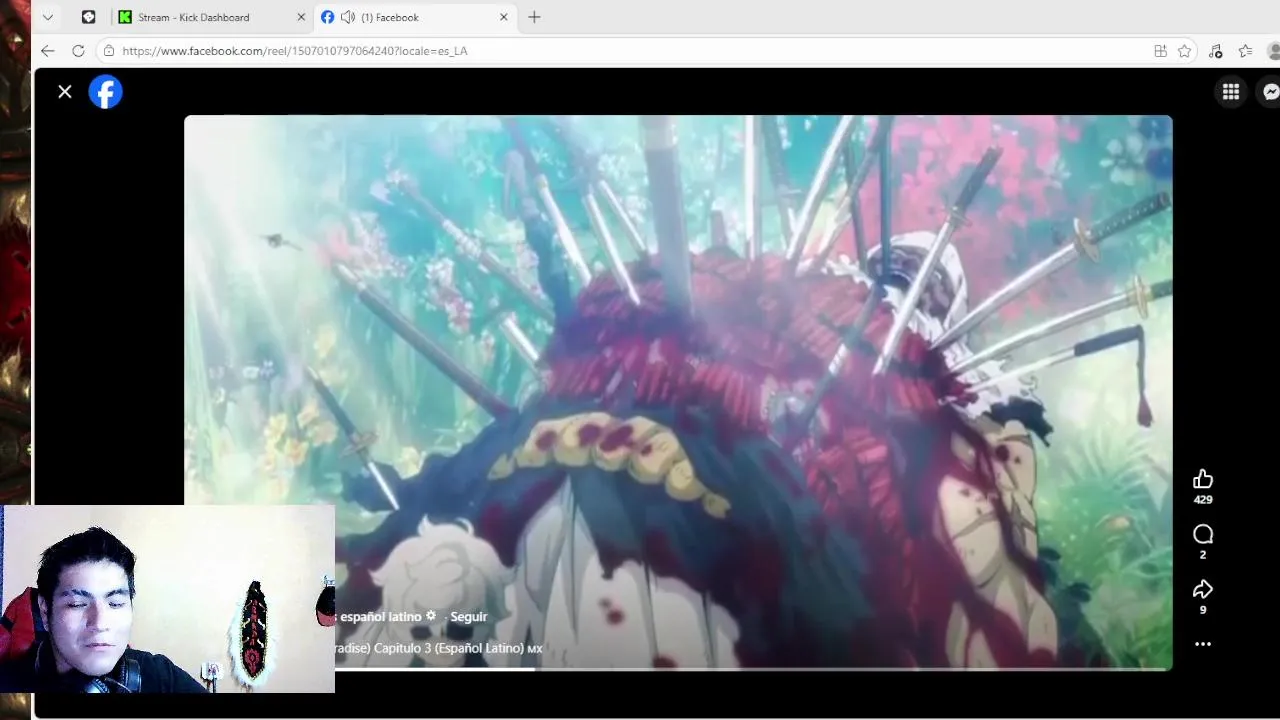Click the 'español latino' page name
The width and height of the screenshot is (1280, 720).
pos(380,617)
